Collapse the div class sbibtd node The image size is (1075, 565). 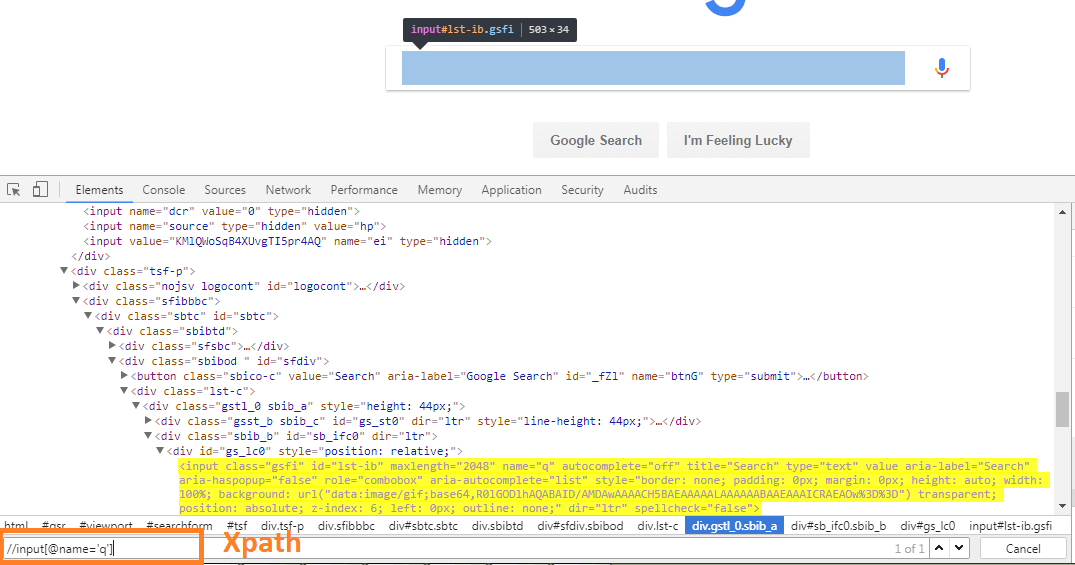(100, 330)
